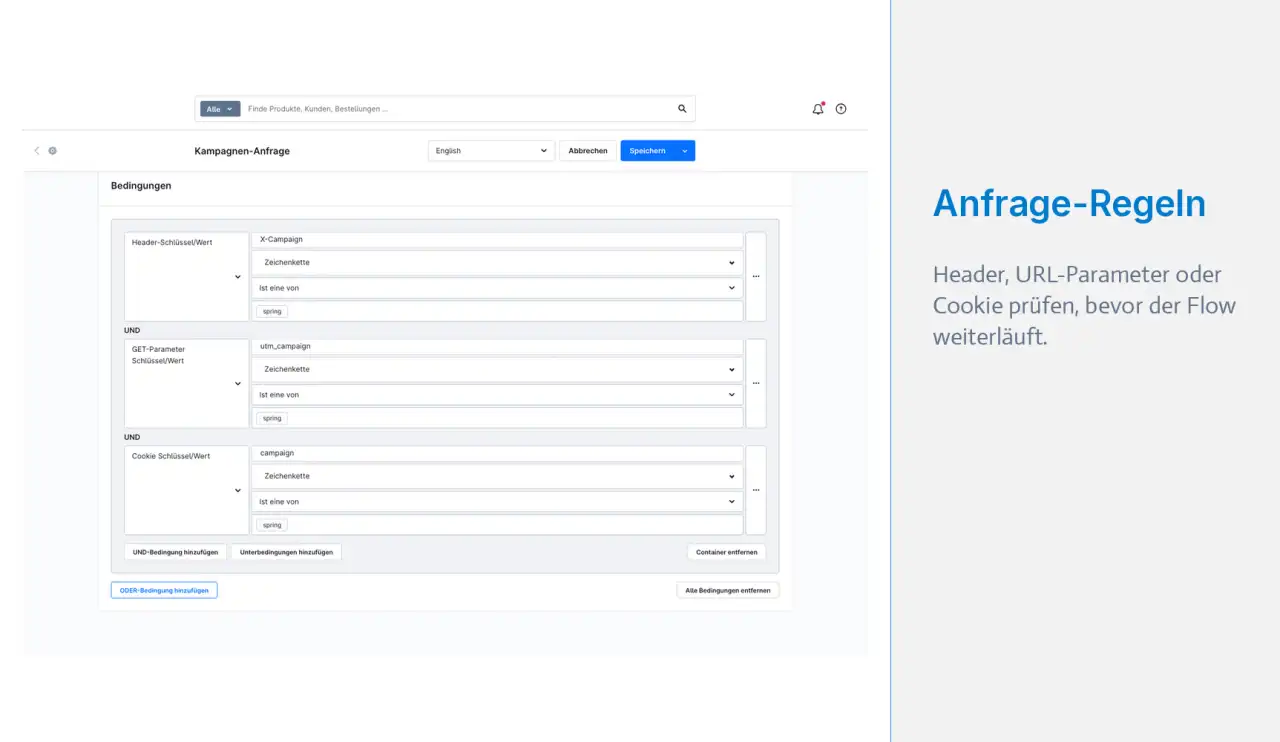Click the spring tag in Cookie condition
The width and height of the screenshot is (1280, 742).
tap(272, 525)
